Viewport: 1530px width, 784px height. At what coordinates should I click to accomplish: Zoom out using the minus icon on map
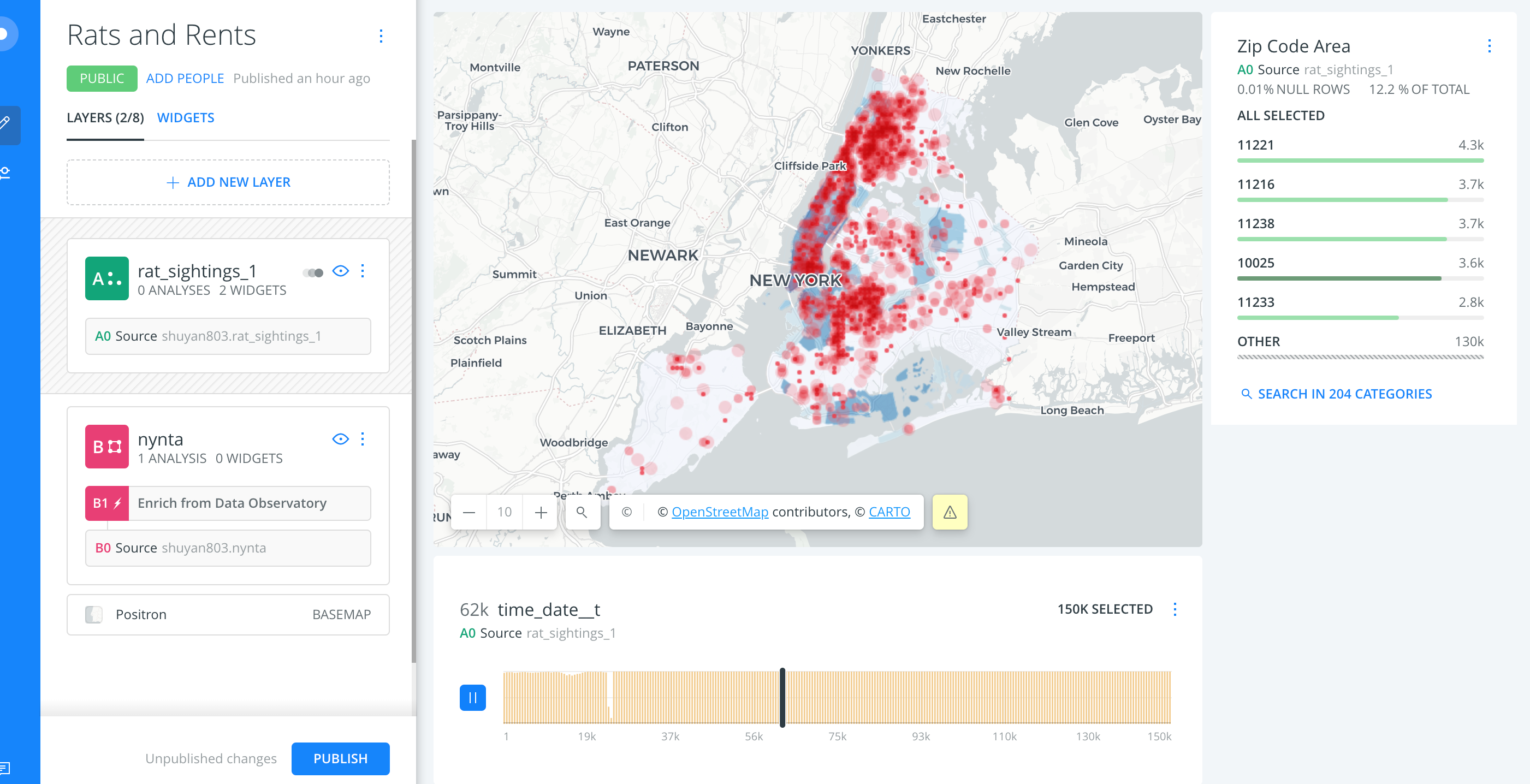click(469, 512)
